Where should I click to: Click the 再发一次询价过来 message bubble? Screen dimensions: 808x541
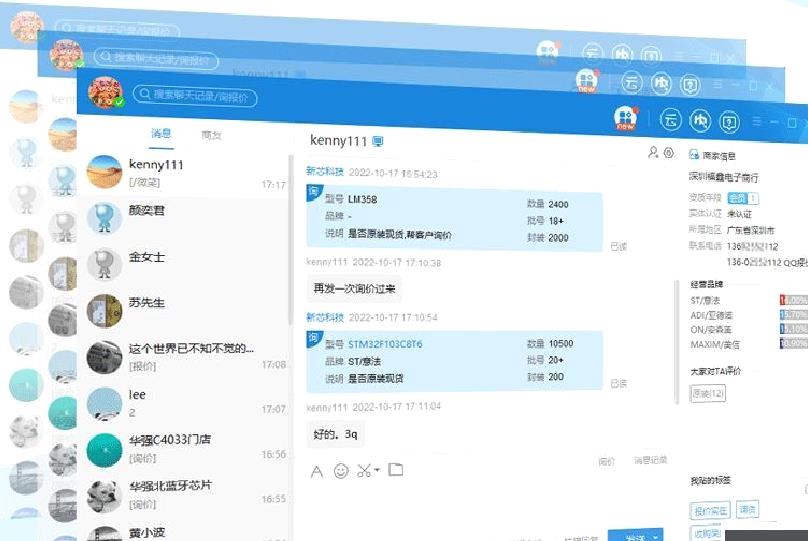click(354, 289)
